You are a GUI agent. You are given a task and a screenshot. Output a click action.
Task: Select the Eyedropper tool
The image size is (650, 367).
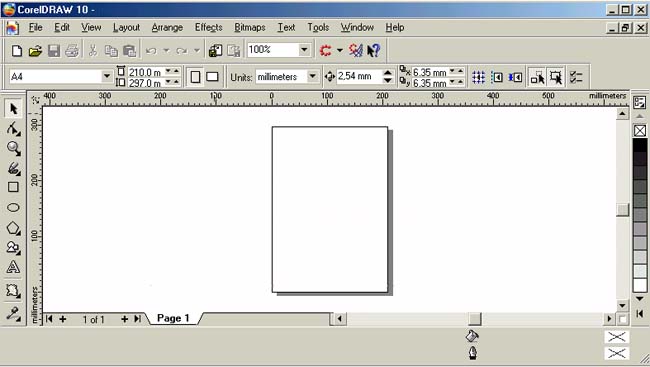point(13,314)
